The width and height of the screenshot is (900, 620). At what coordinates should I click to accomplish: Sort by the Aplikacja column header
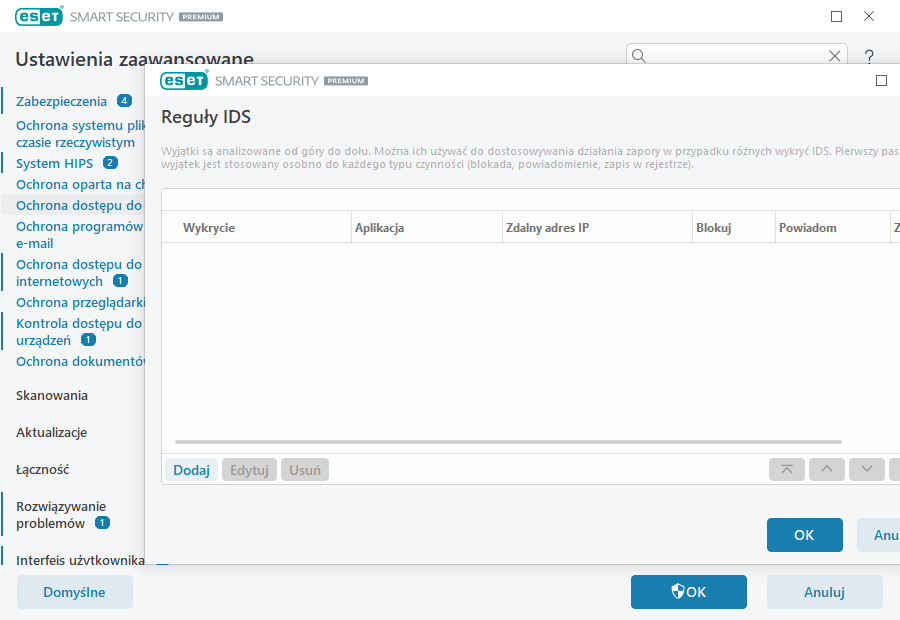pyautogui.click(x=379, y=228)
